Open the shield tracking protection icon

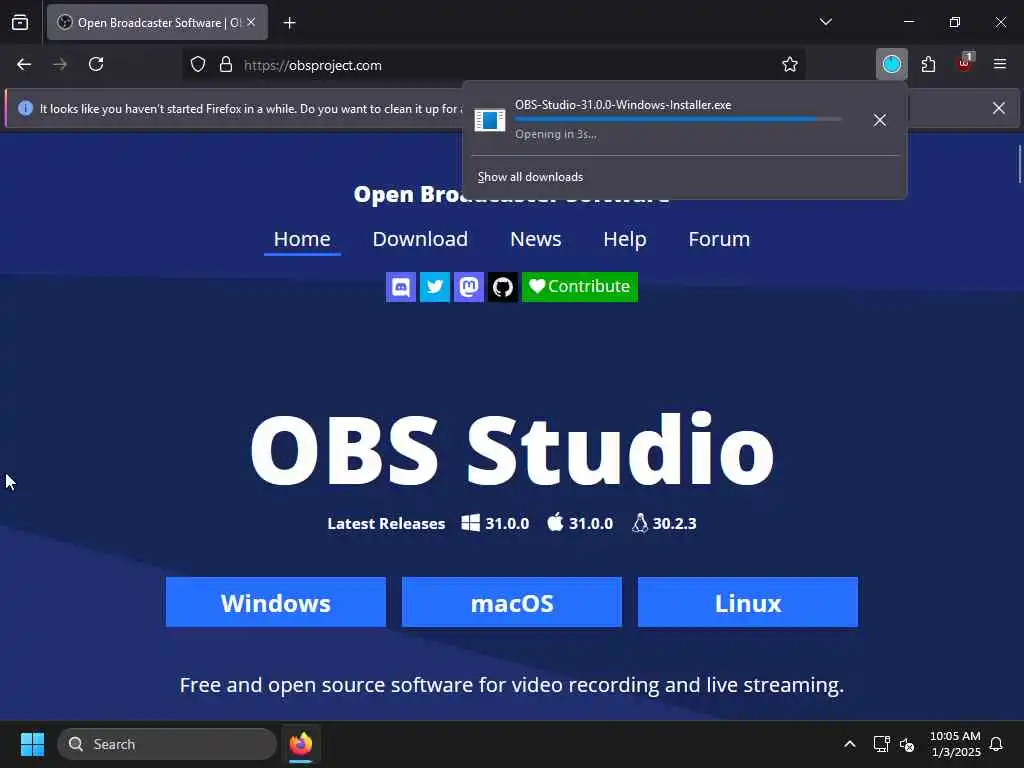[198, 65]
